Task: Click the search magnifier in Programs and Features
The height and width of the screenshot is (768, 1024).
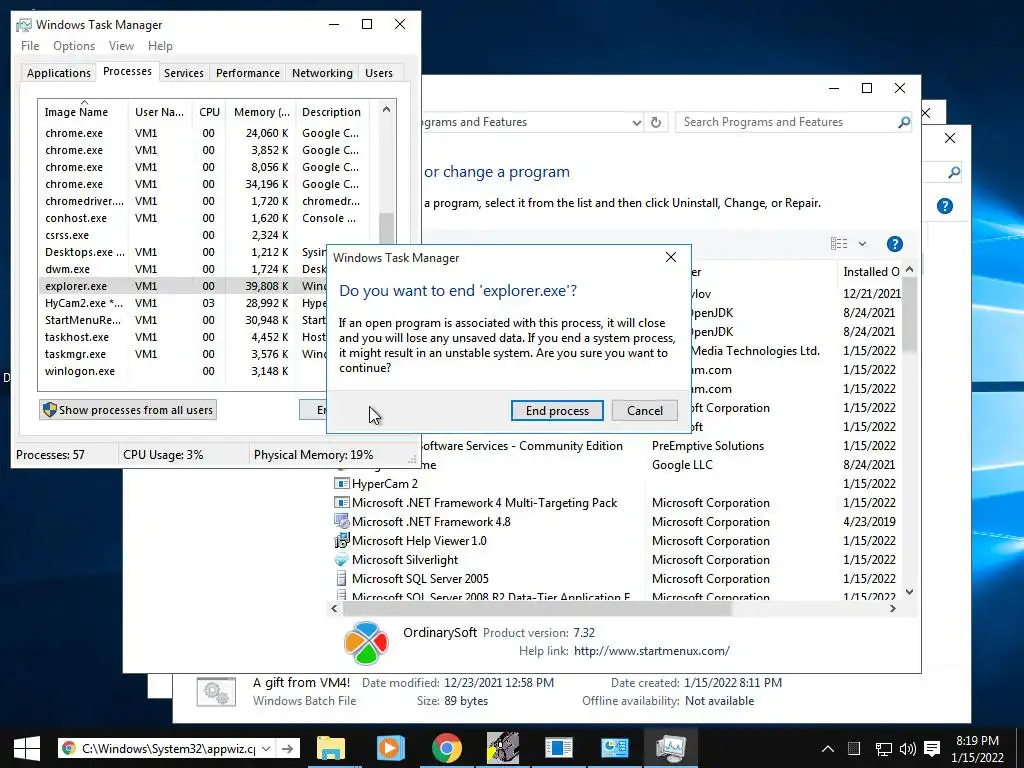Action: (904, 121)
